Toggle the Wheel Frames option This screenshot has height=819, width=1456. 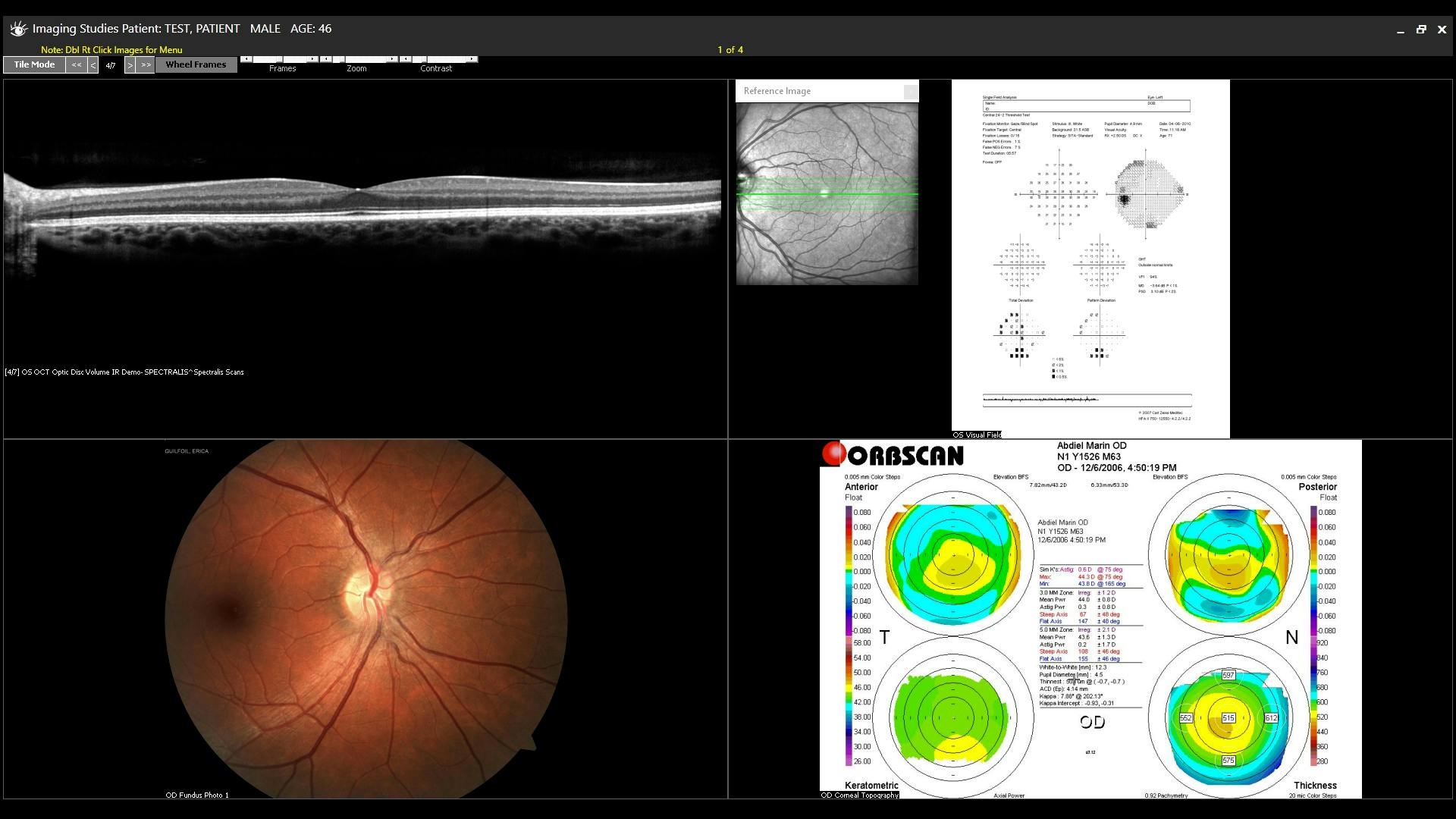[x=196, y=64]
